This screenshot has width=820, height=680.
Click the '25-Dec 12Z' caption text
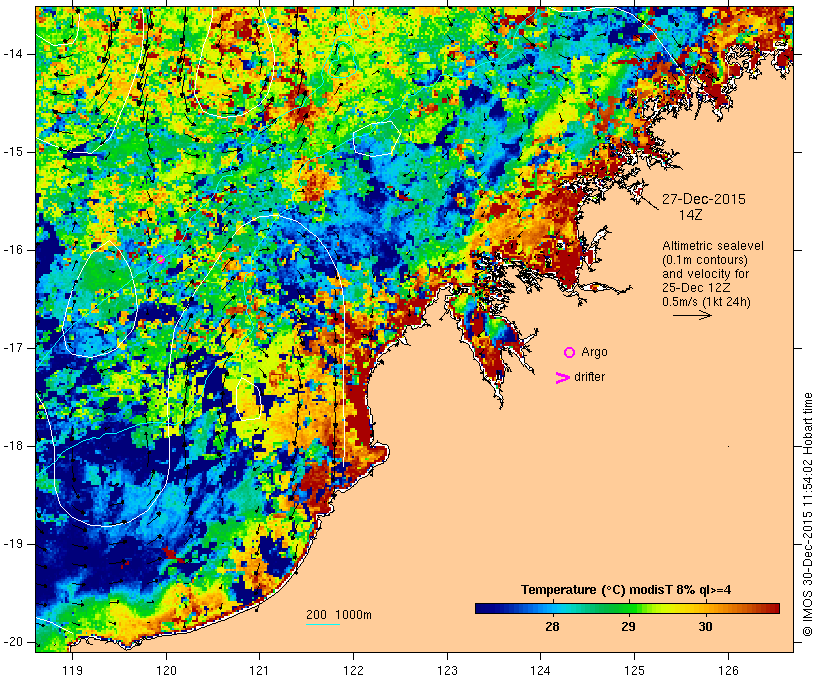click(696, 288)
